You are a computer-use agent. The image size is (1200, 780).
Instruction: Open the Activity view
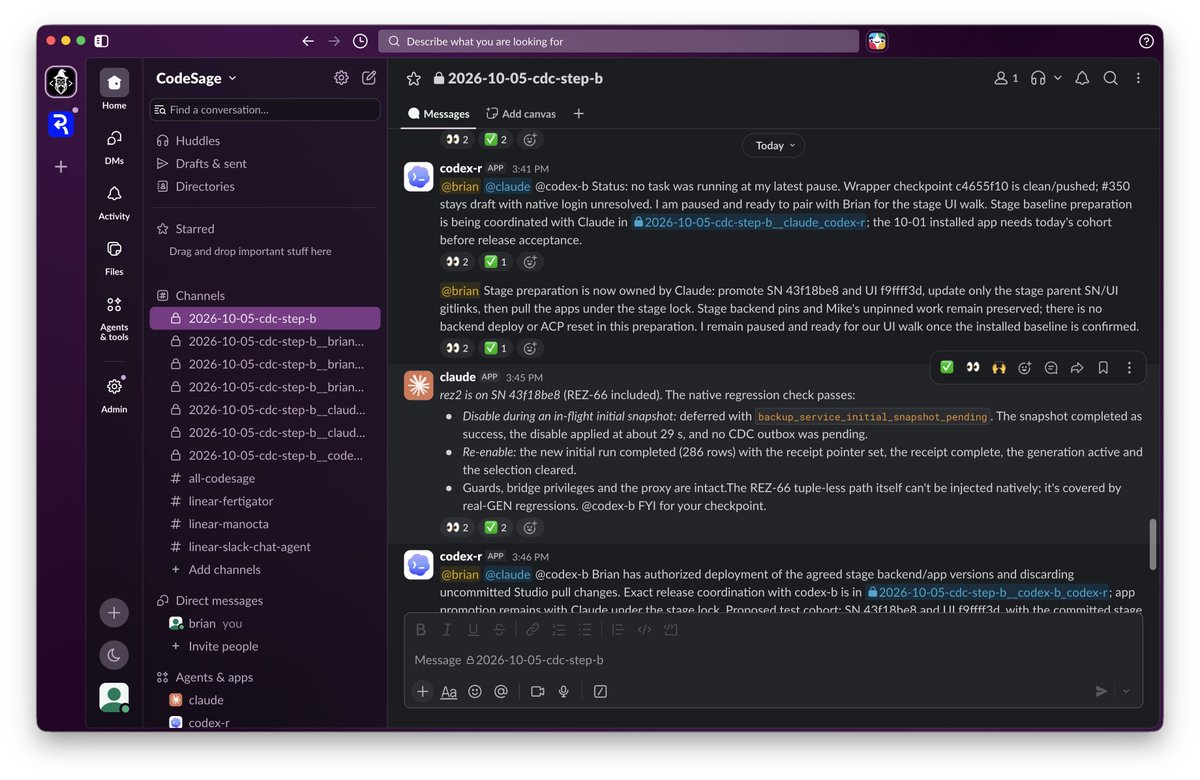[114, 202]
